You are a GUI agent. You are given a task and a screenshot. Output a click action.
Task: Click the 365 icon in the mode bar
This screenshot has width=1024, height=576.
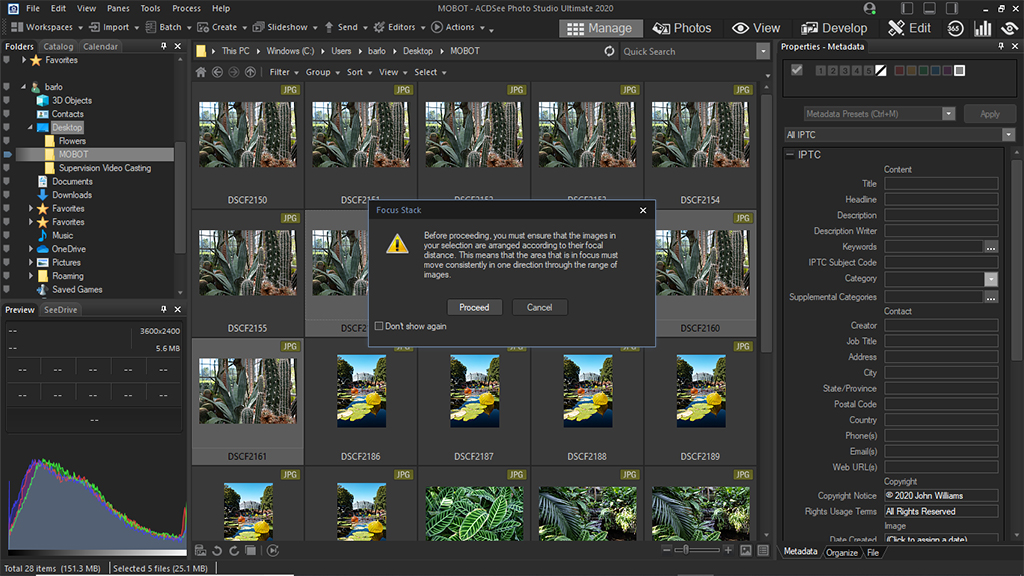click(955, 28)
